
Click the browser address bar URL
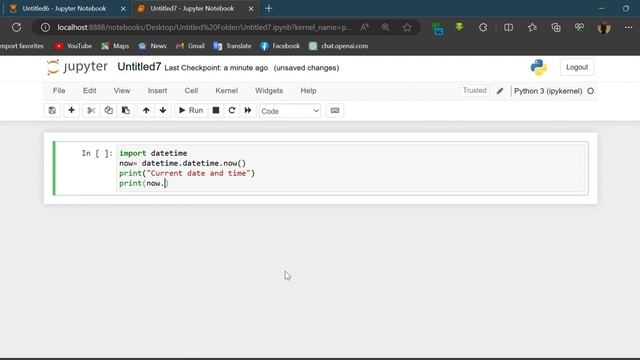[x=203, y=27]
